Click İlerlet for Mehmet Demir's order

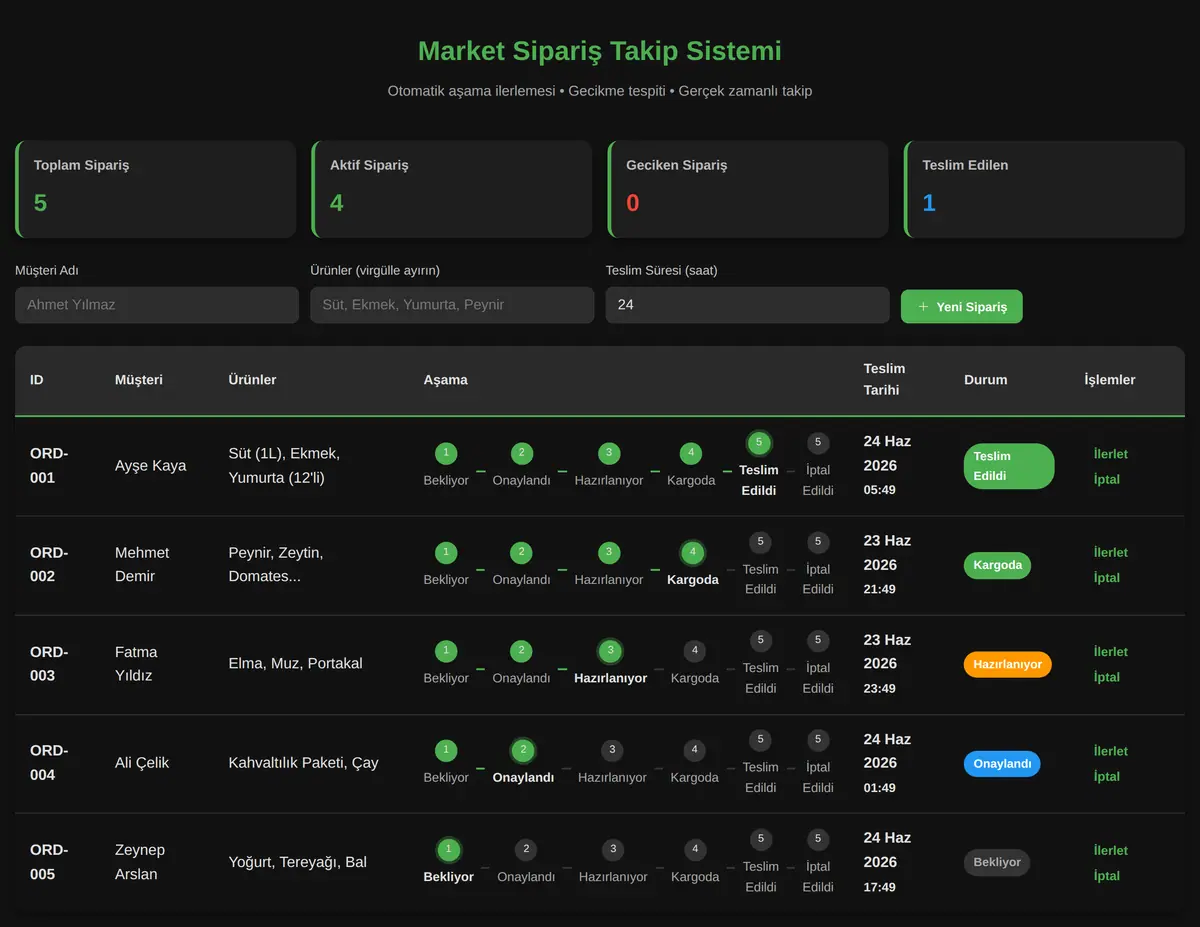click(x=1110, y=552)
